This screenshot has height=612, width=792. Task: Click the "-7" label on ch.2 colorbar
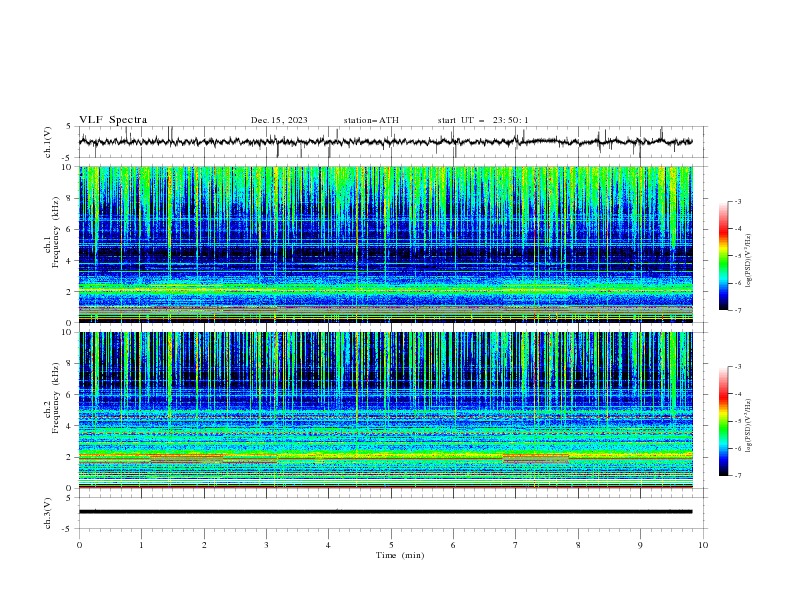(737, 476)
